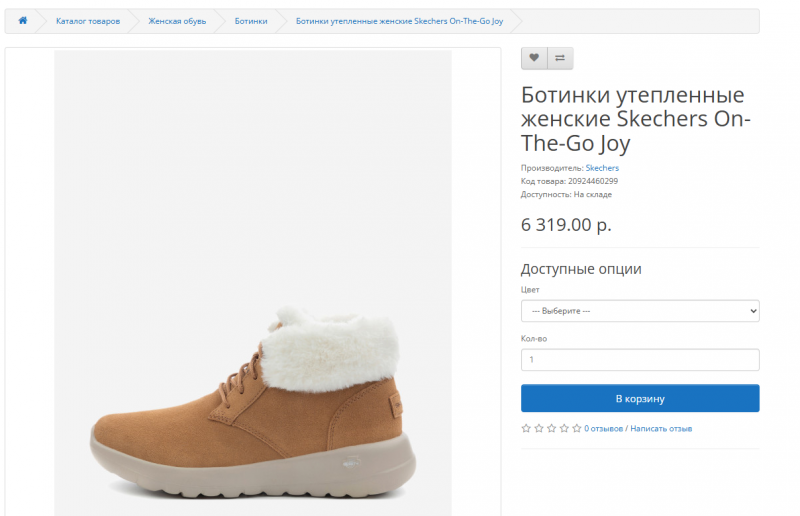
Task: Click the first rating star
Action: [526, 428]
